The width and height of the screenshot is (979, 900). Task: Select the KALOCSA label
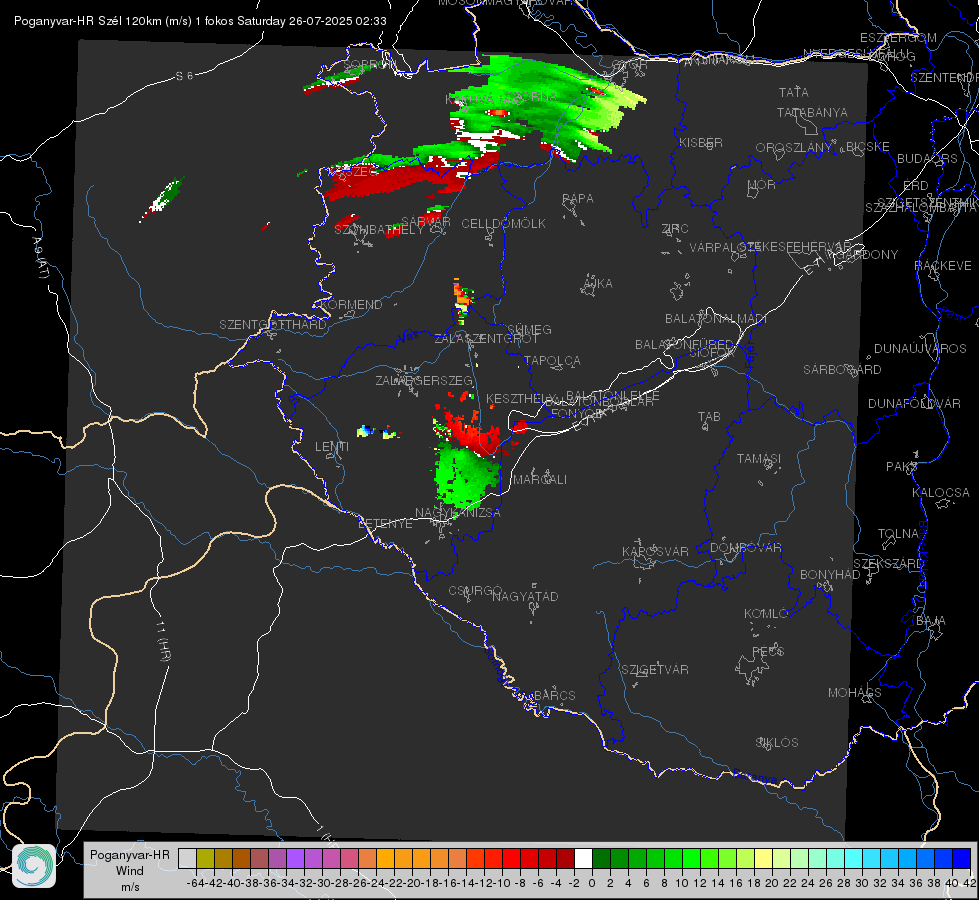940,492
